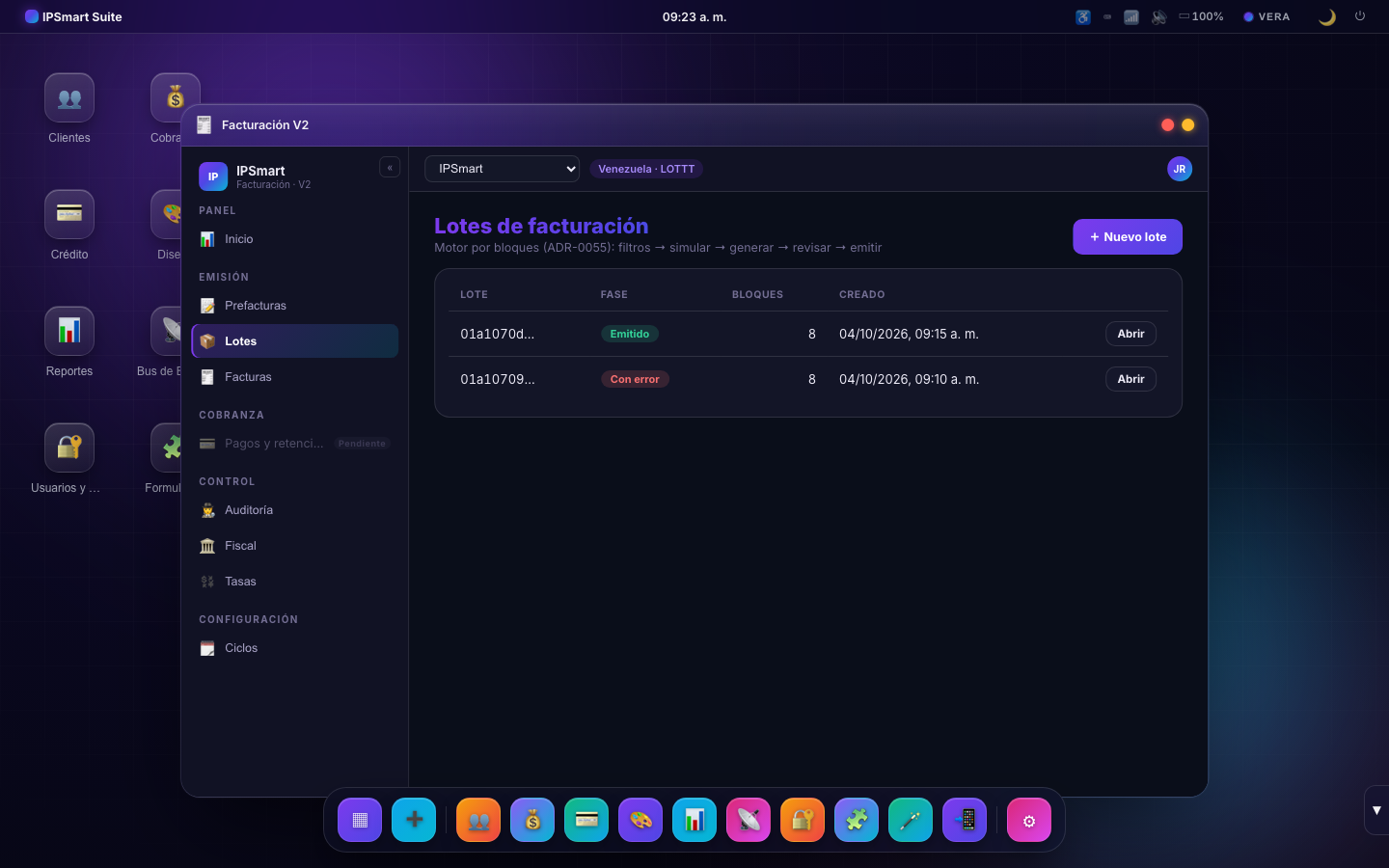Click the accessibility icon in the top bar
The image size is (1389, 868).
[1083, 16]
